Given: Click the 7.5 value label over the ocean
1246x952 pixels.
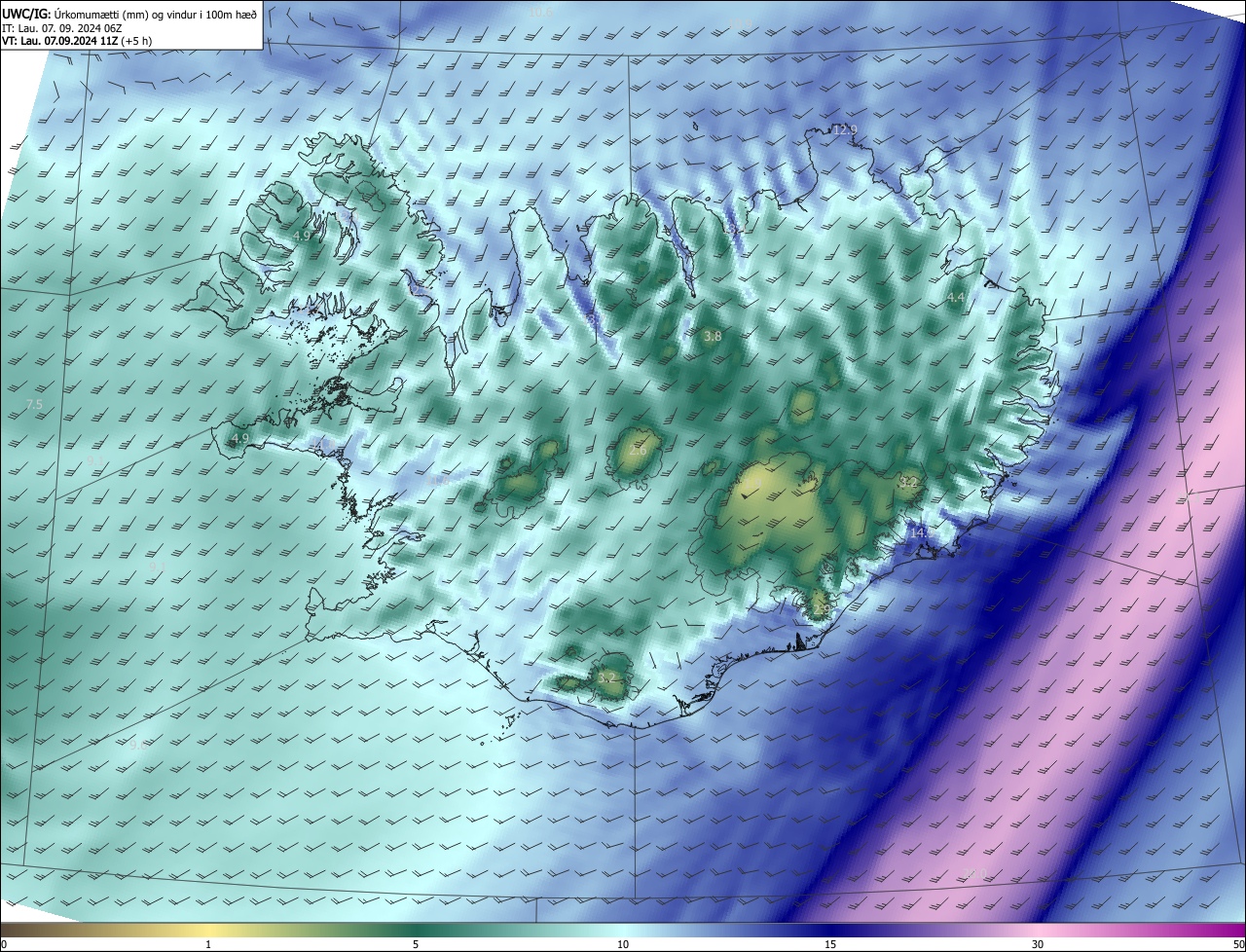Looking at the screenshot, I should tap(34, 404).
